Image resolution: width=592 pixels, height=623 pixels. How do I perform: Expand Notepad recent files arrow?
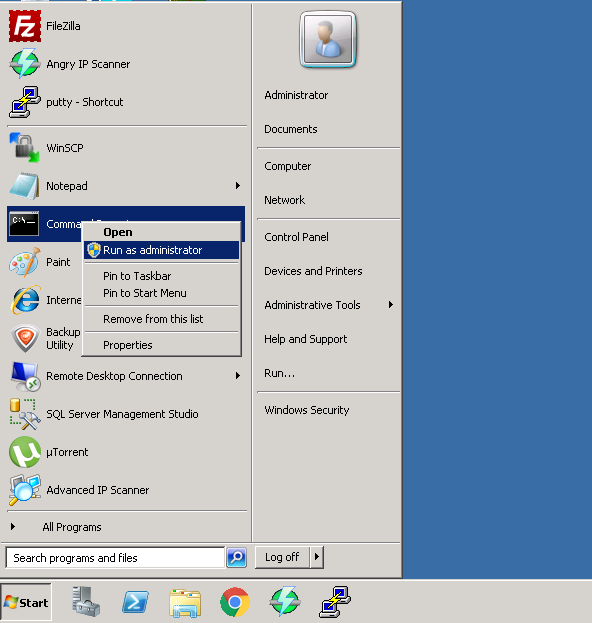[238, 186]
